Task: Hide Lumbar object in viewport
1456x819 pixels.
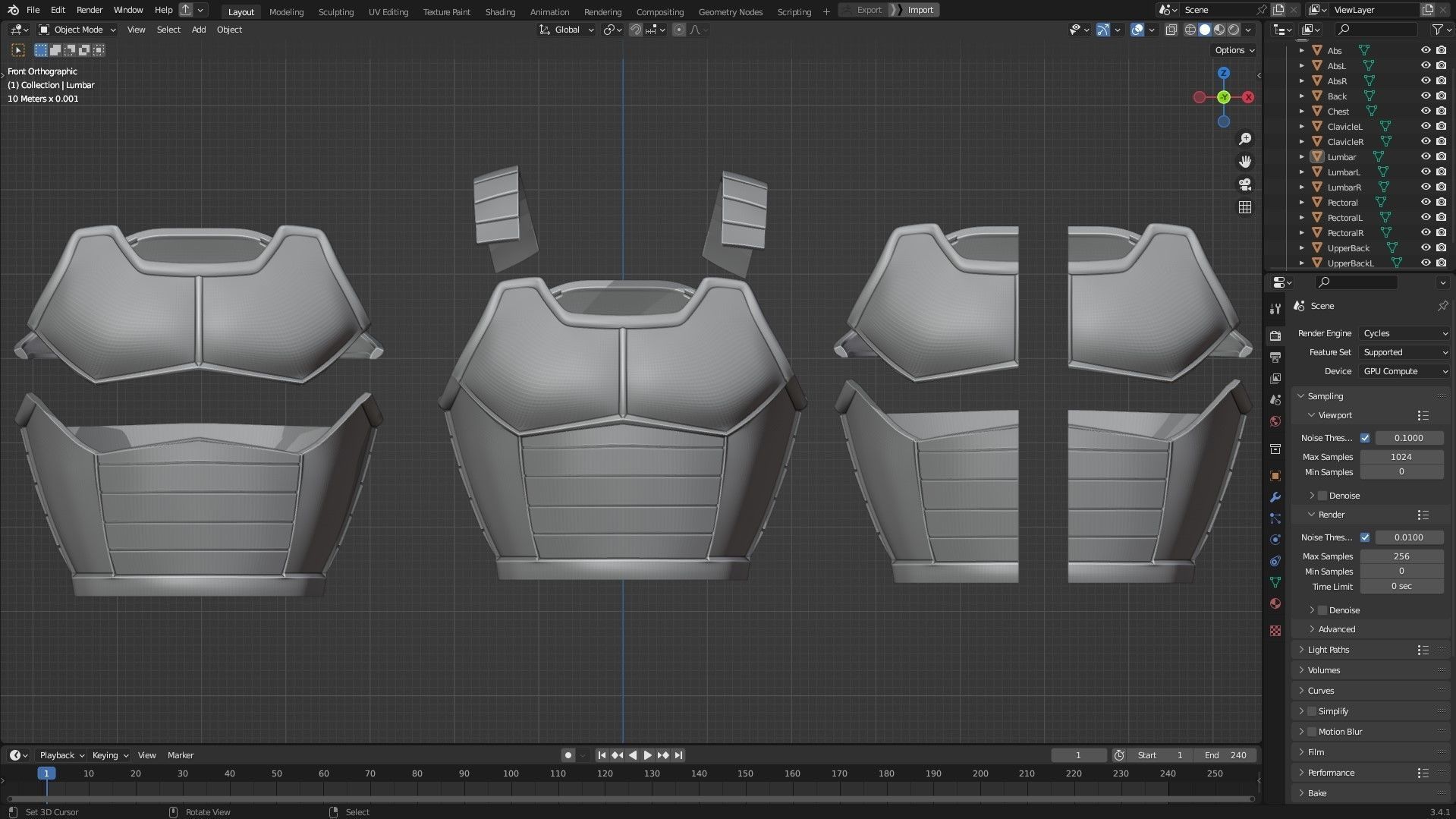Action: click(1426, 157)
